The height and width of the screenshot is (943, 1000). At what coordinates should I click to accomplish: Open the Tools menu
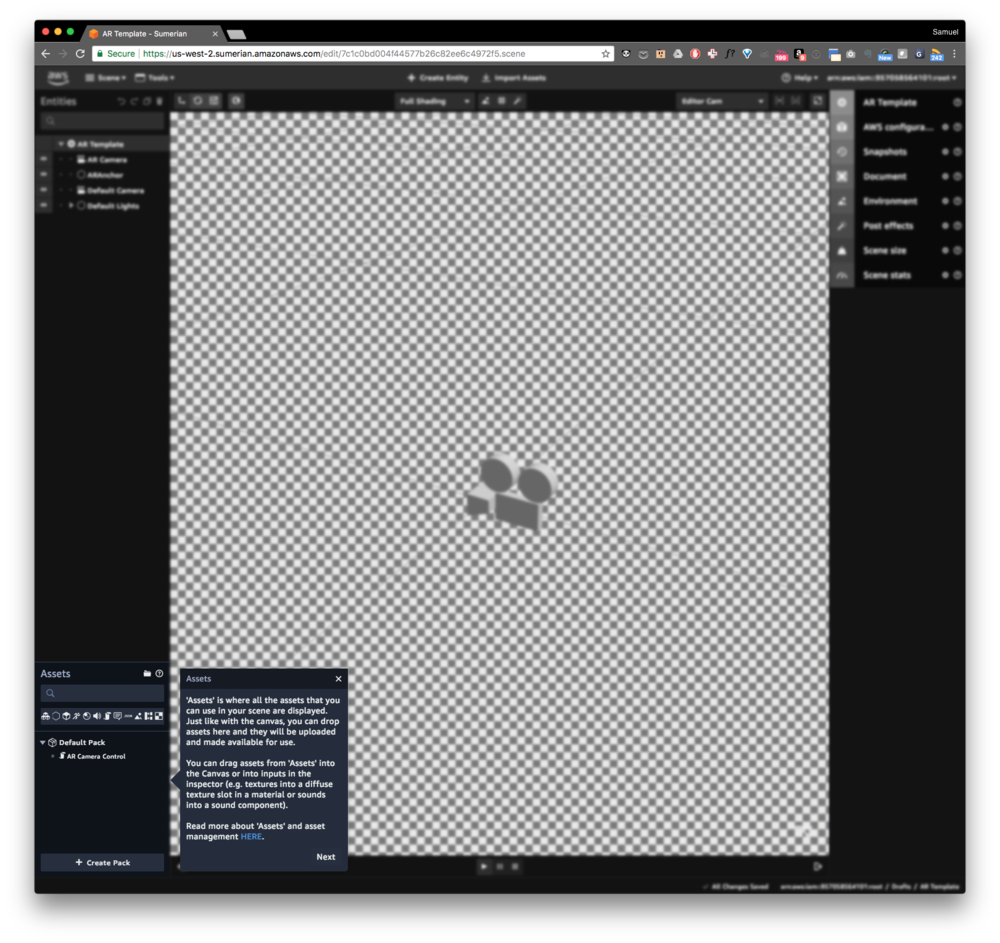[151, 77]
